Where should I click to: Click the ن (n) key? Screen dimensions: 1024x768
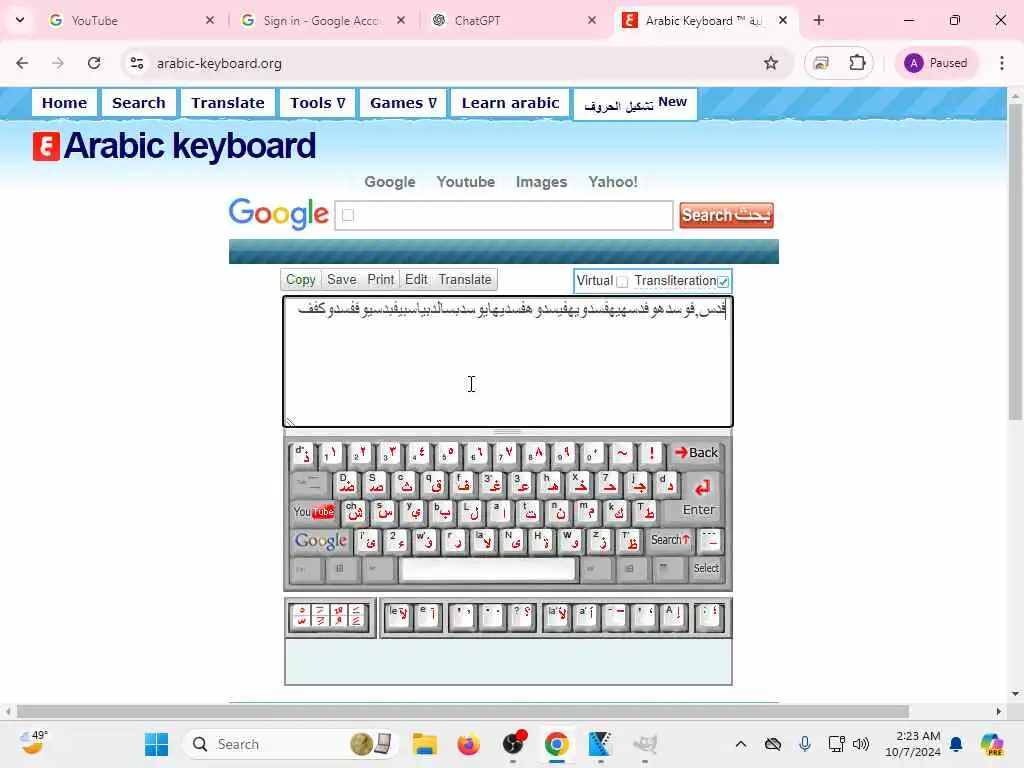(x=558, y=512)
